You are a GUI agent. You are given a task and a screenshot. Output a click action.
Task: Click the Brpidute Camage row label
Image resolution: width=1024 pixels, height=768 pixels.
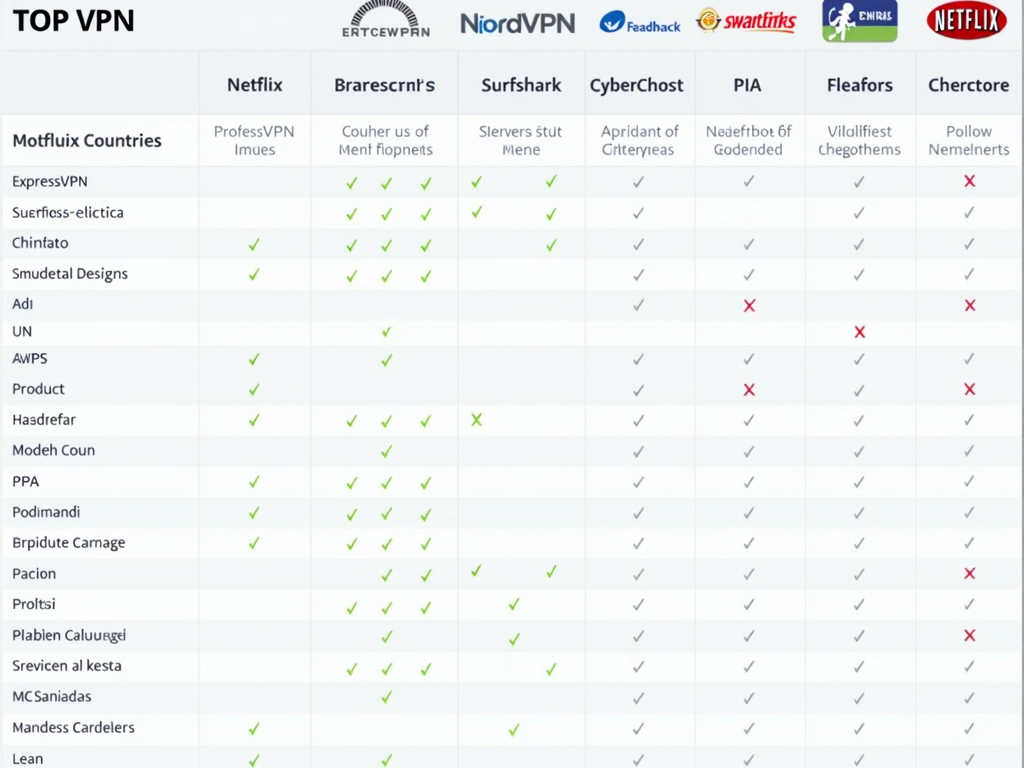point(69,543)
